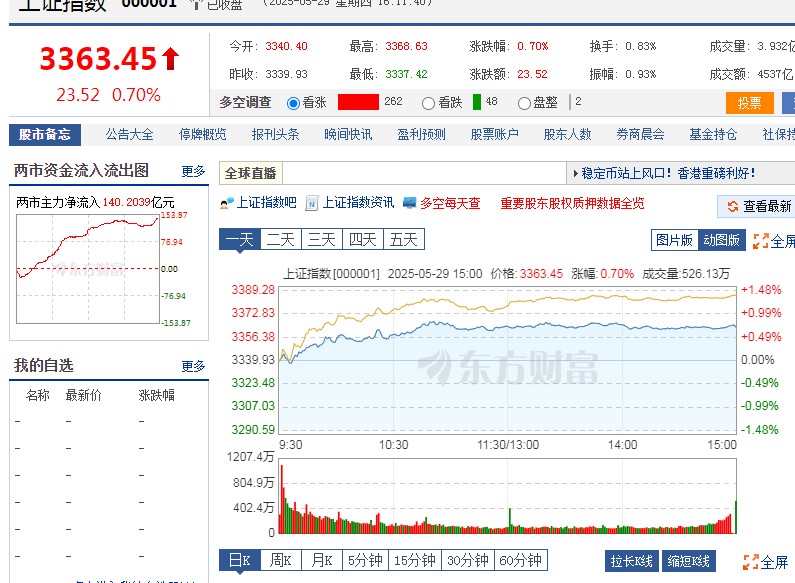Open headline 稳定币站上风口 news link
Image resolution: width=795 pixels, height=583 pixels.
668,174
